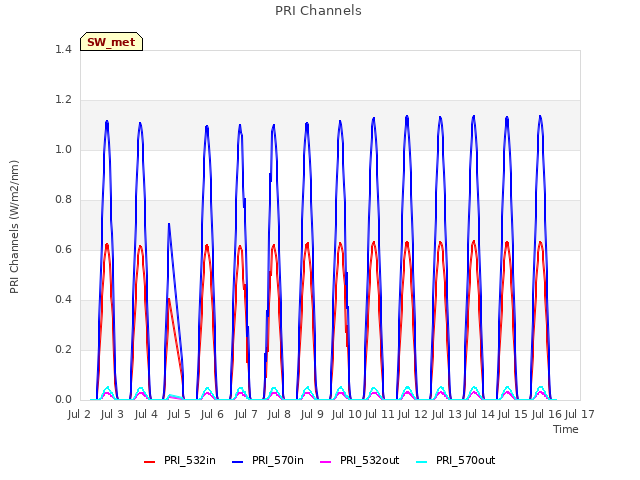The width and height of the screenshot is (640, 480).
Task: Click the 0.2 y-axis tick label
Action: [63, 349]
